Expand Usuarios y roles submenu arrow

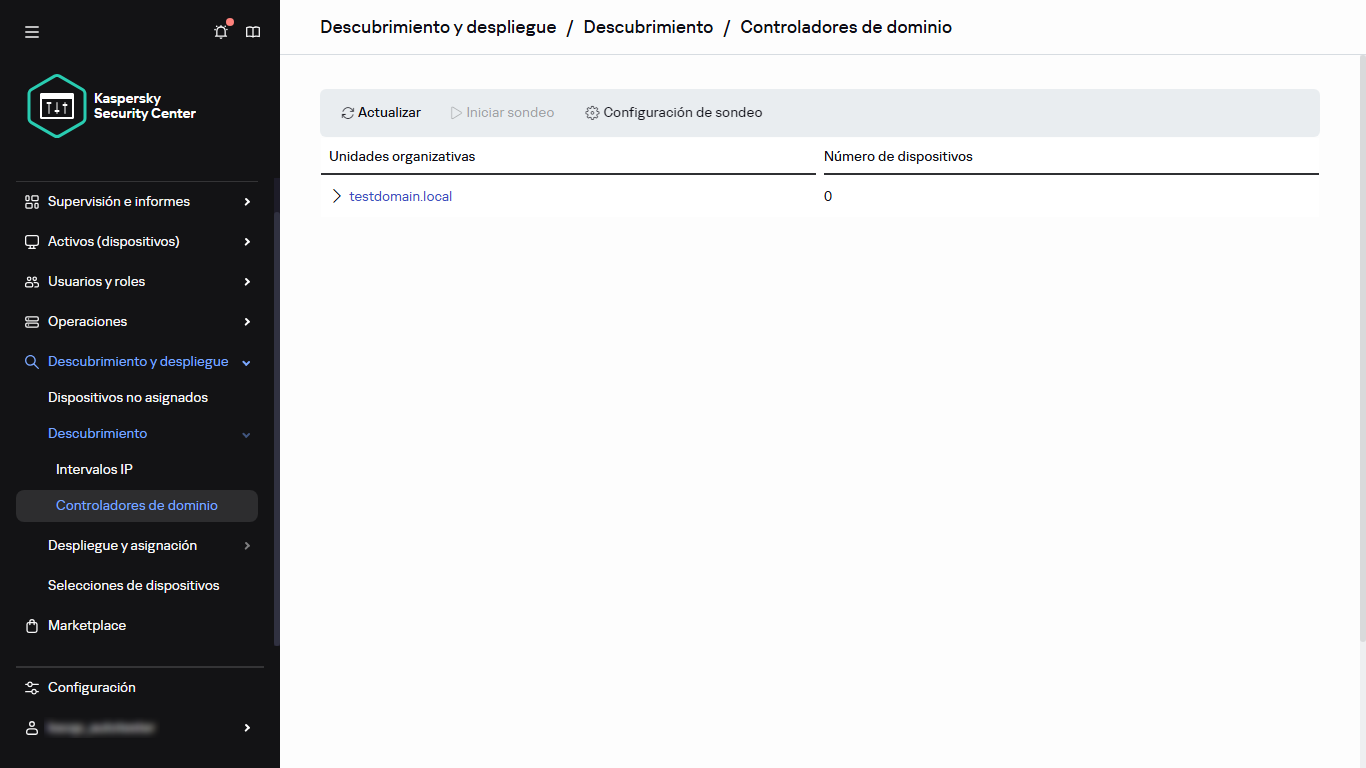pyautogui.click(x=247, y=282)
